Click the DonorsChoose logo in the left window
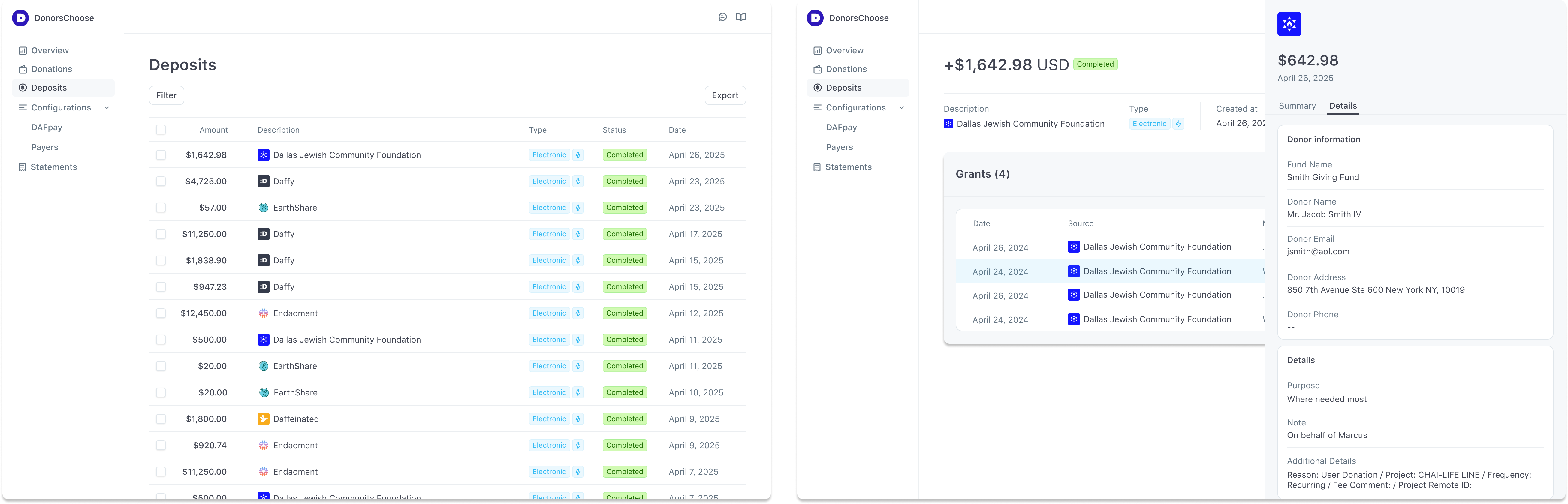The height and width of the screenshot is (504, 1568). pos(21,18)
